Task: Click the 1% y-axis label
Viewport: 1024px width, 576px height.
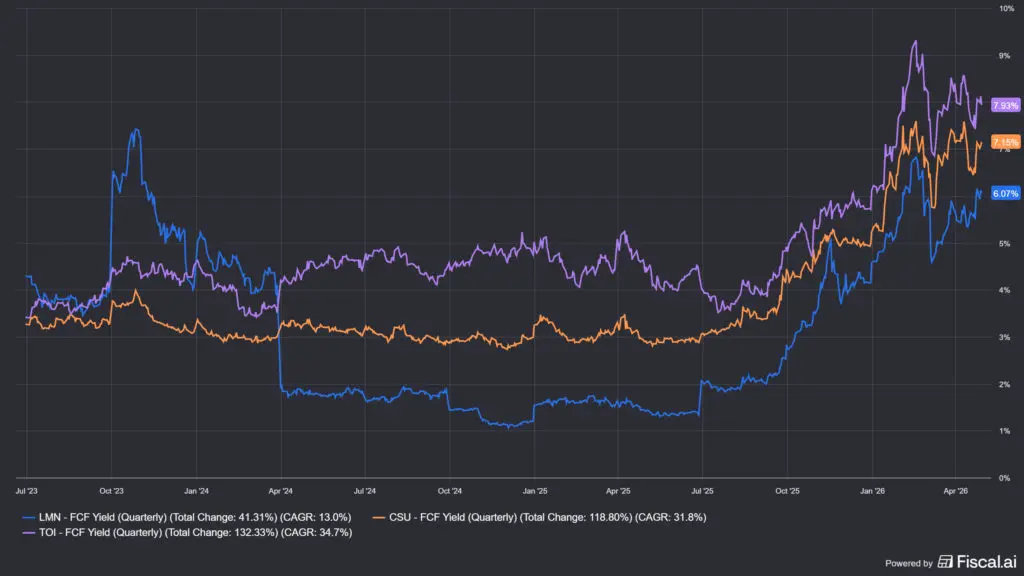Action: (x=1004, y=431)
